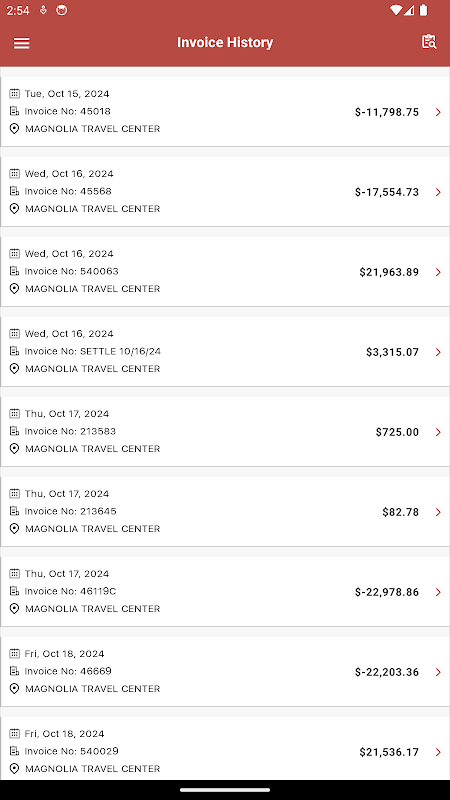
Task: Click location pin icon on invoice 213645 row
Action: click(15, 529)
